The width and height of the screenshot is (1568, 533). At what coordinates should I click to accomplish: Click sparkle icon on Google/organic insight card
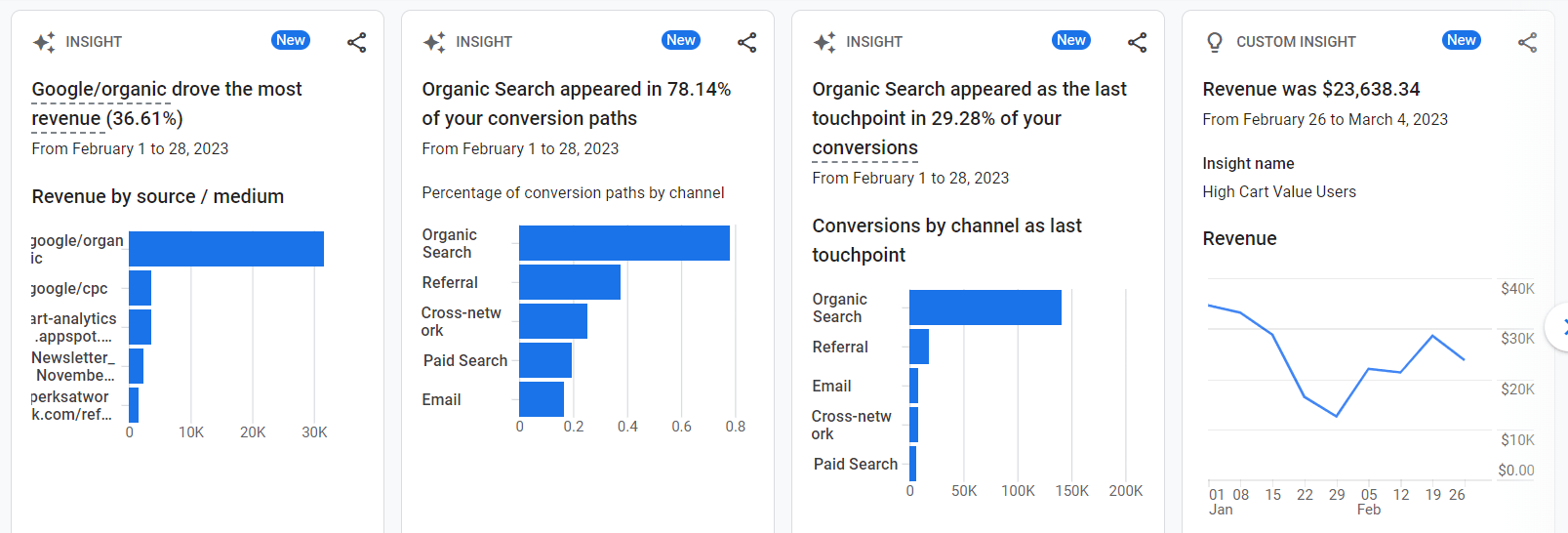point(44,42)
